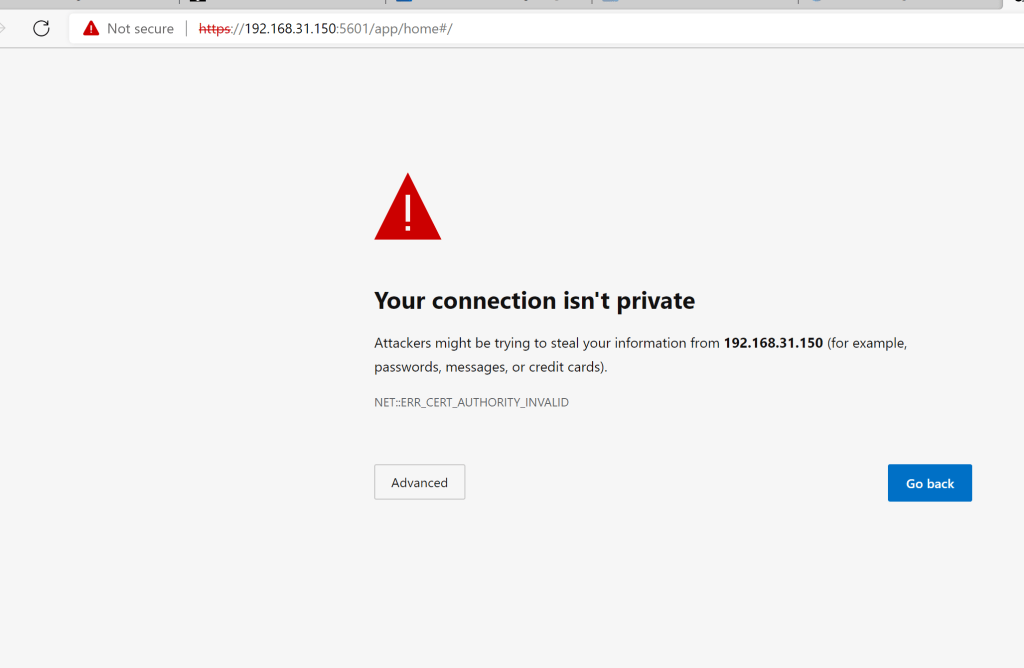Click blank page area left of warning
The image size is (1024, 668).
180,350
